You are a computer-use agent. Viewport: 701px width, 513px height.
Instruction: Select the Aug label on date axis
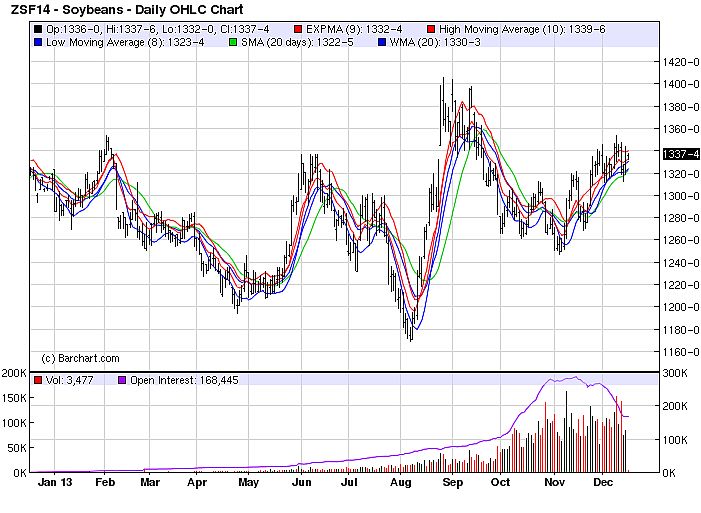pos(401,482)
